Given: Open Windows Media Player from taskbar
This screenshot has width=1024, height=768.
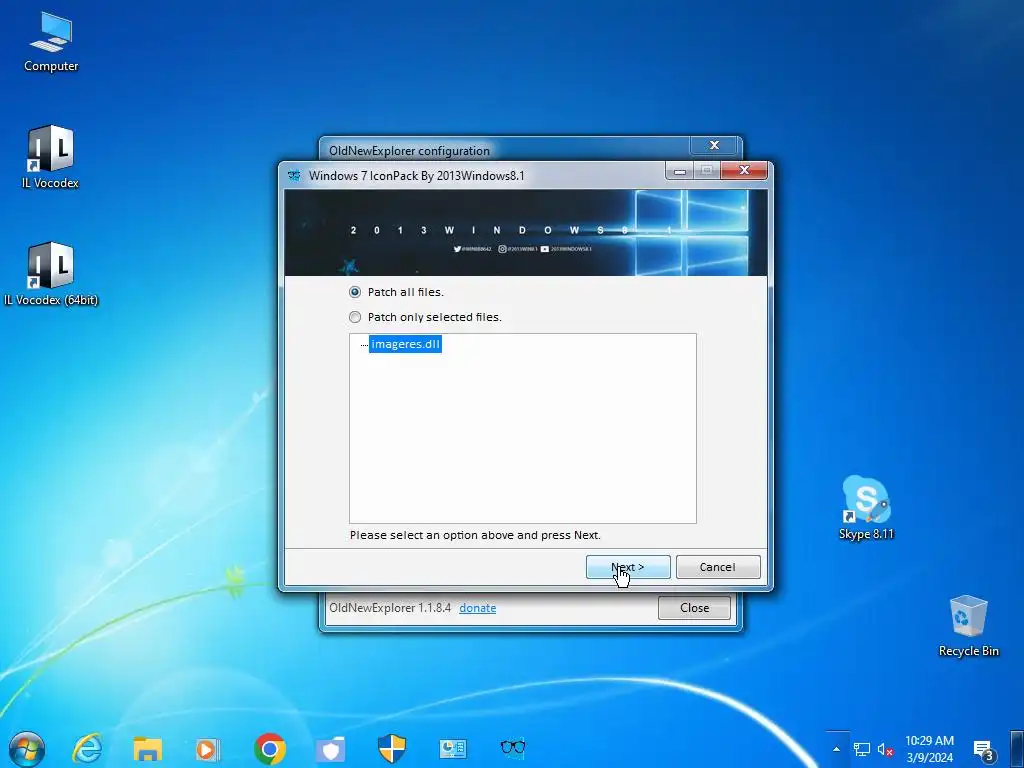Looking at the screenshot, I should click(x=208, y=749).
